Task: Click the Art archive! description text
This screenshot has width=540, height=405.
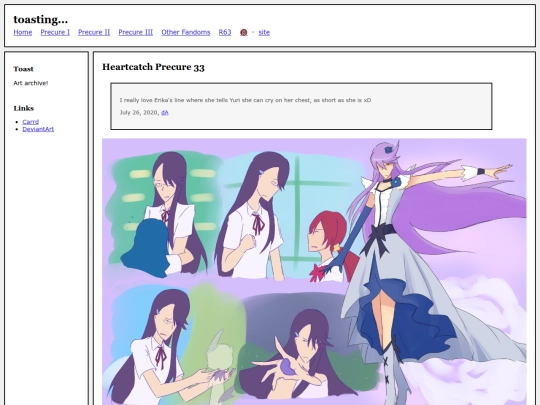Action: click(31, 83)
